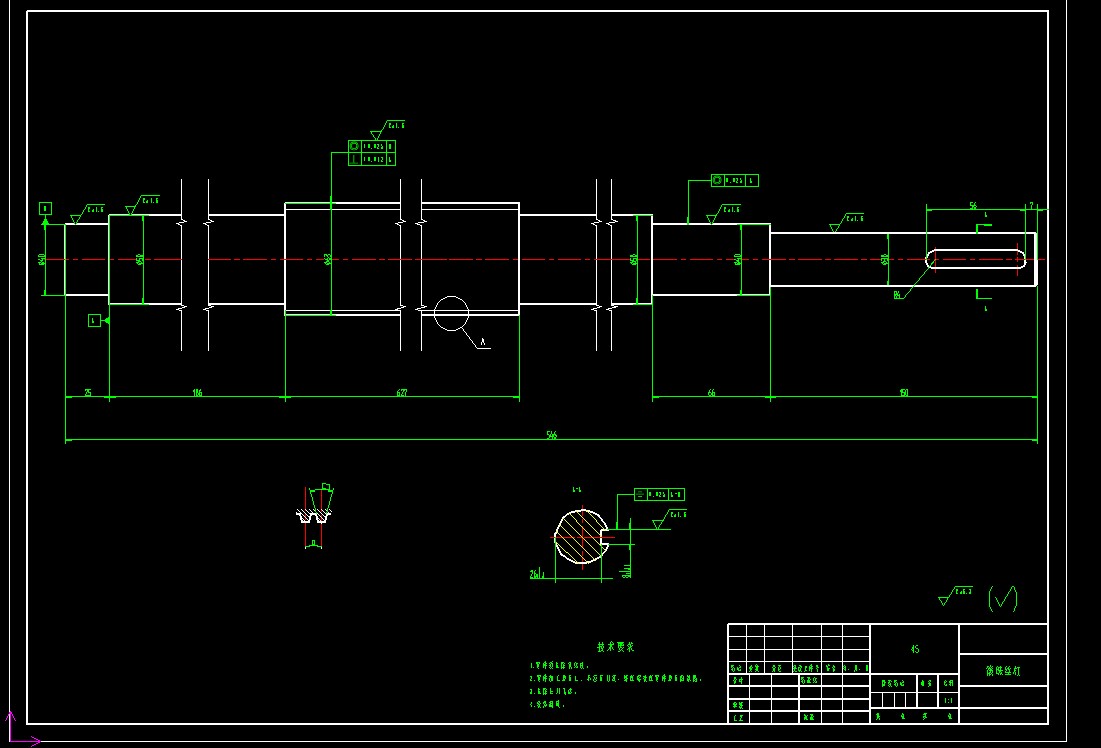
Task: Pick the roughness symbol beside the section view
Action: (670, 519)
